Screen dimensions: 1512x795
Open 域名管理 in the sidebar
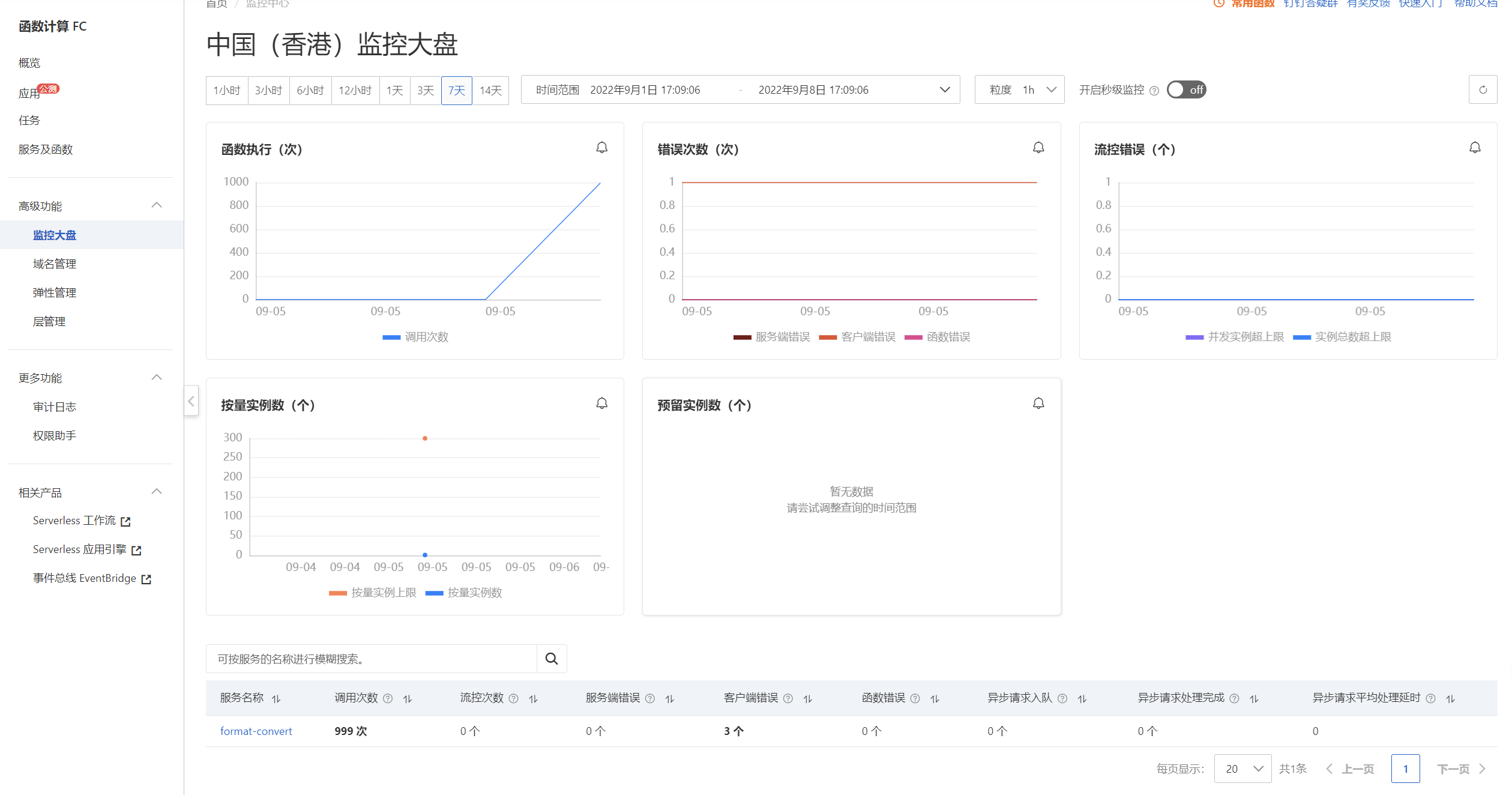pos(55,264)
